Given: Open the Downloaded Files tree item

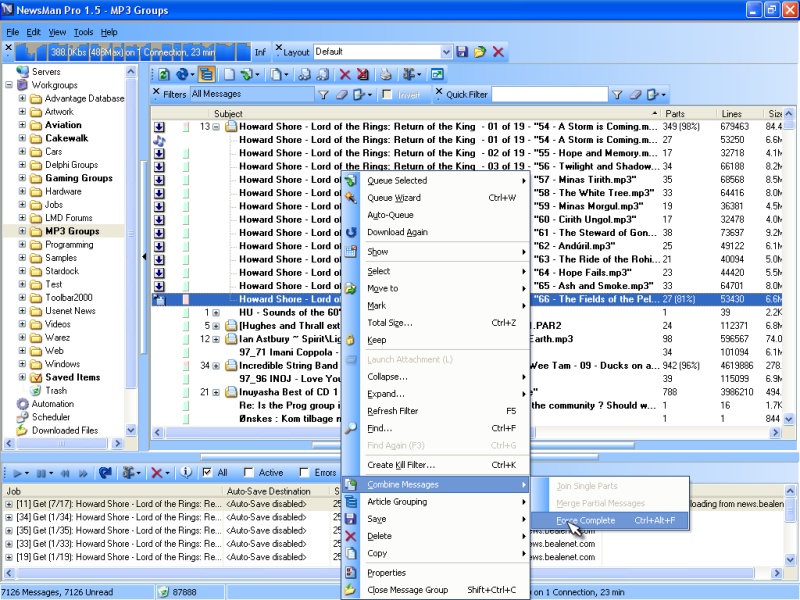Looking at the screenshot, I should (65, 430).
